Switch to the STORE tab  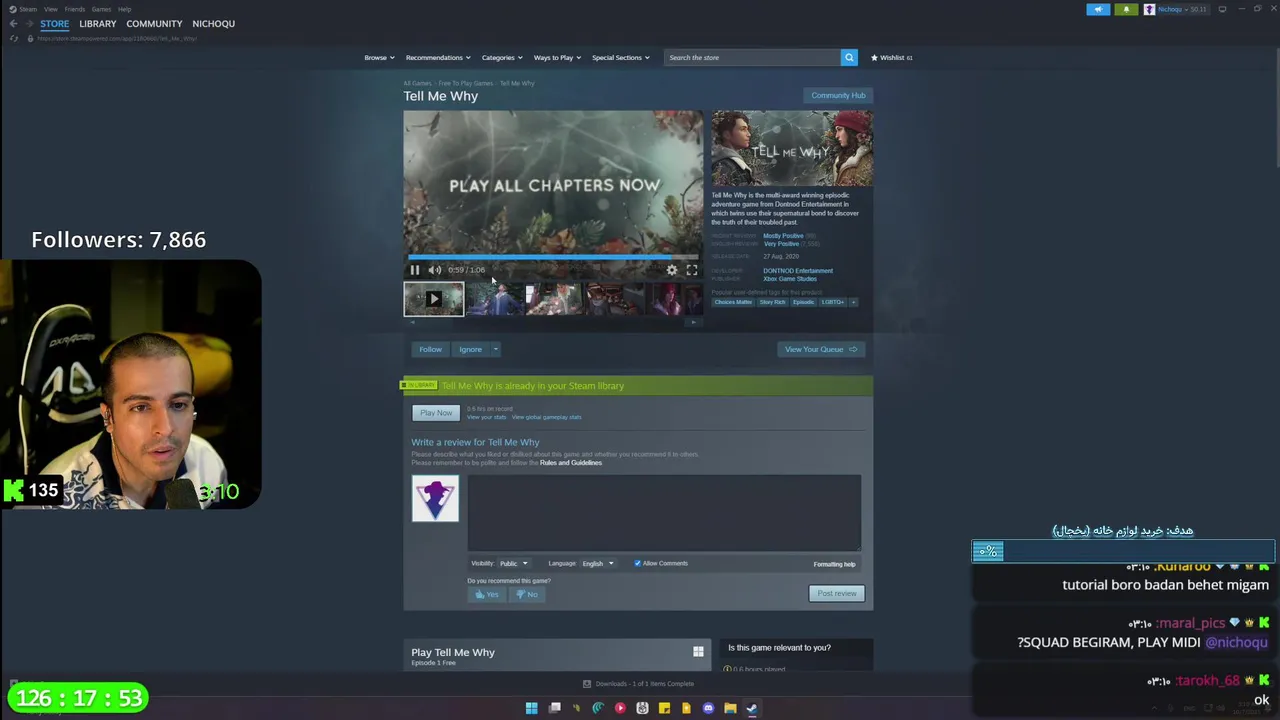(x=55, y=23)
